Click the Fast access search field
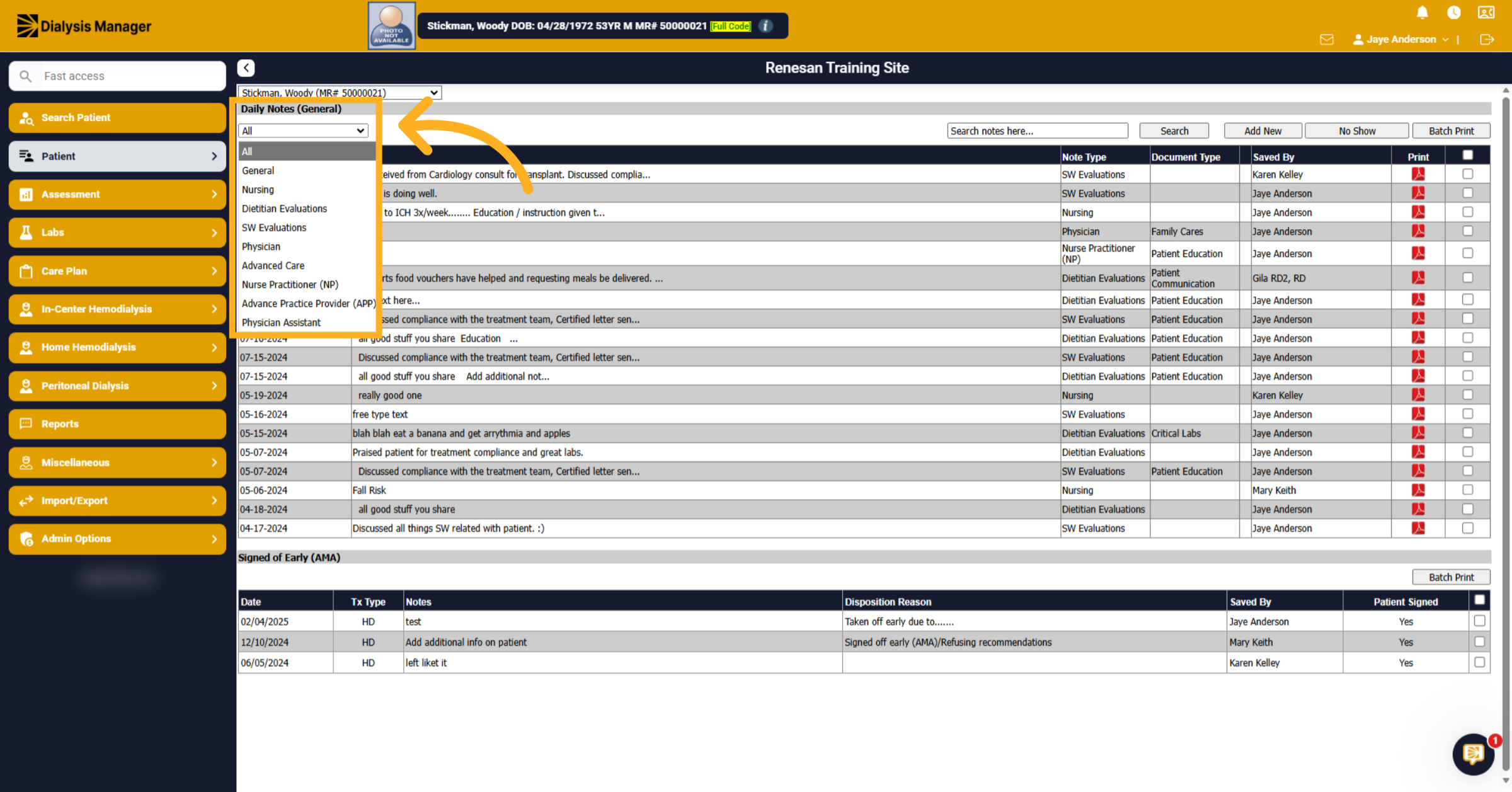The width and height of the screenshot is (1512, 792). coord(117,76)
